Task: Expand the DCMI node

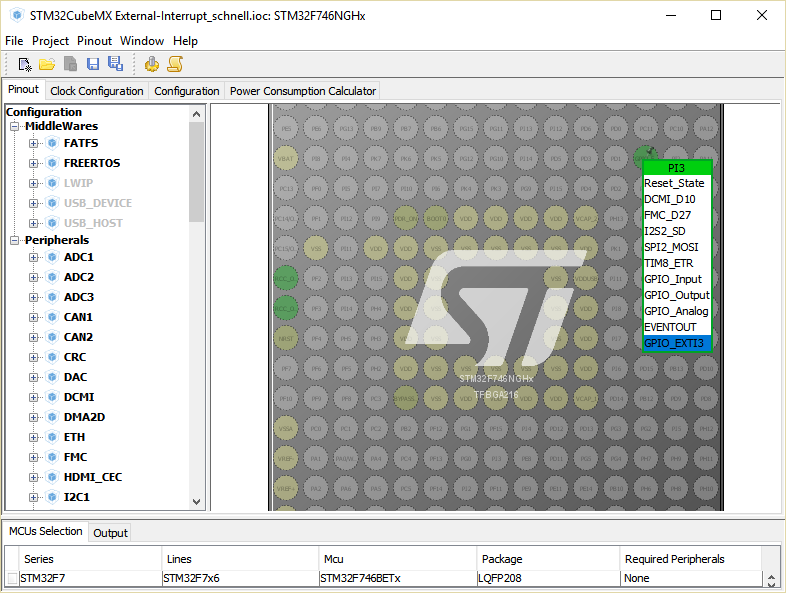Action: (x=33, y=398)
